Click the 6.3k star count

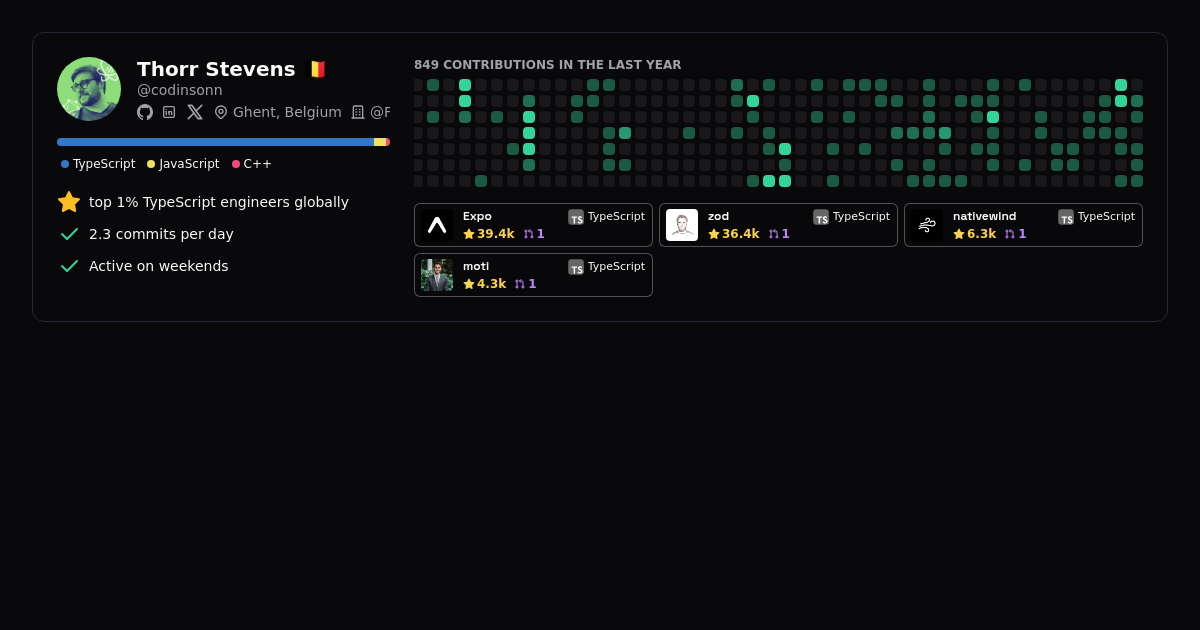click(982, 234)
